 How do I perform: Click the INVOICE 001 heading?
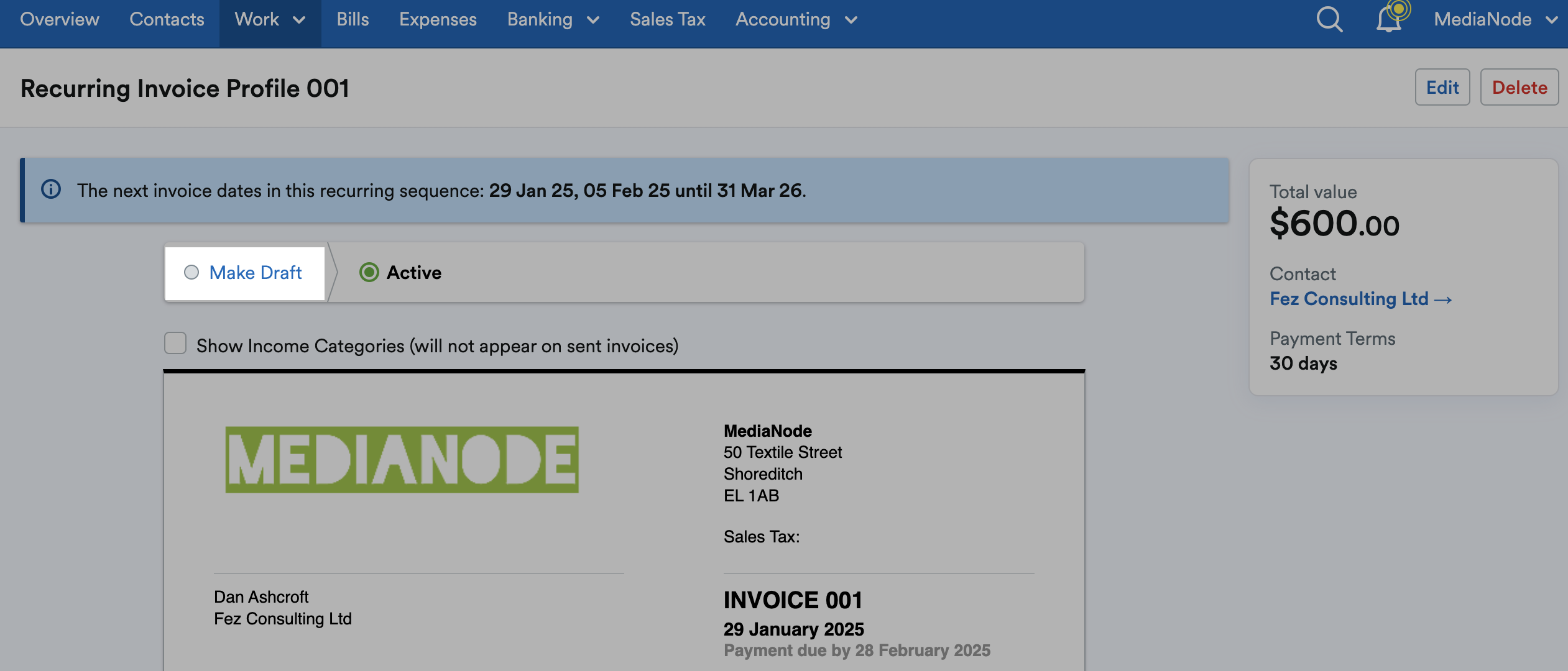point(793,600)
